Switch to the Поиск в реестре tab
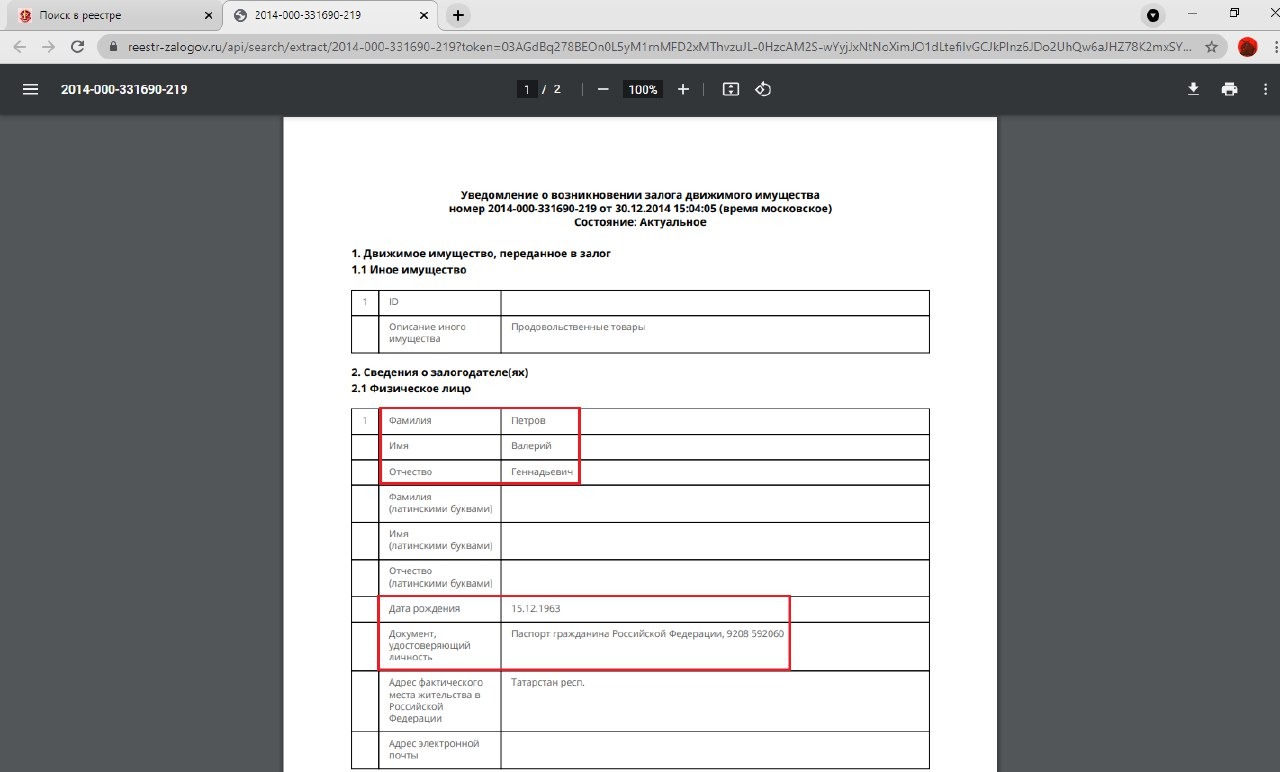This screenshot has height=772, width=1280. (x=111, y=16)
